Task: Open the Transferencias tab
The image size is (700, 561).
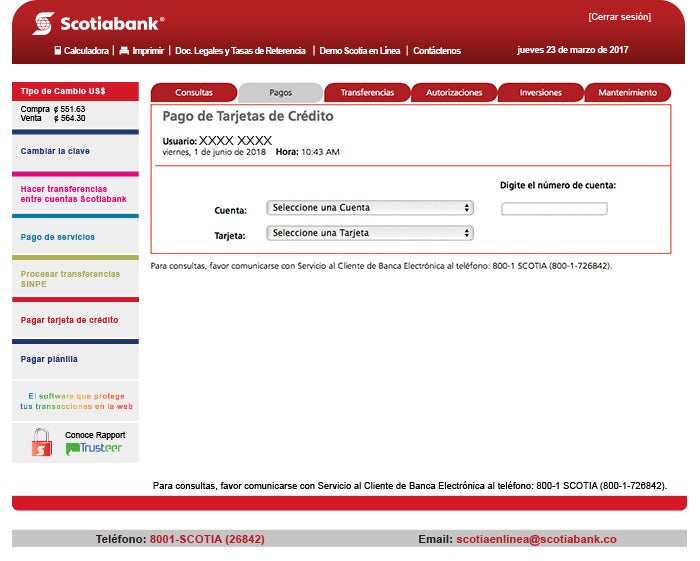Action: pyautogui.click(x=367, y=93)
